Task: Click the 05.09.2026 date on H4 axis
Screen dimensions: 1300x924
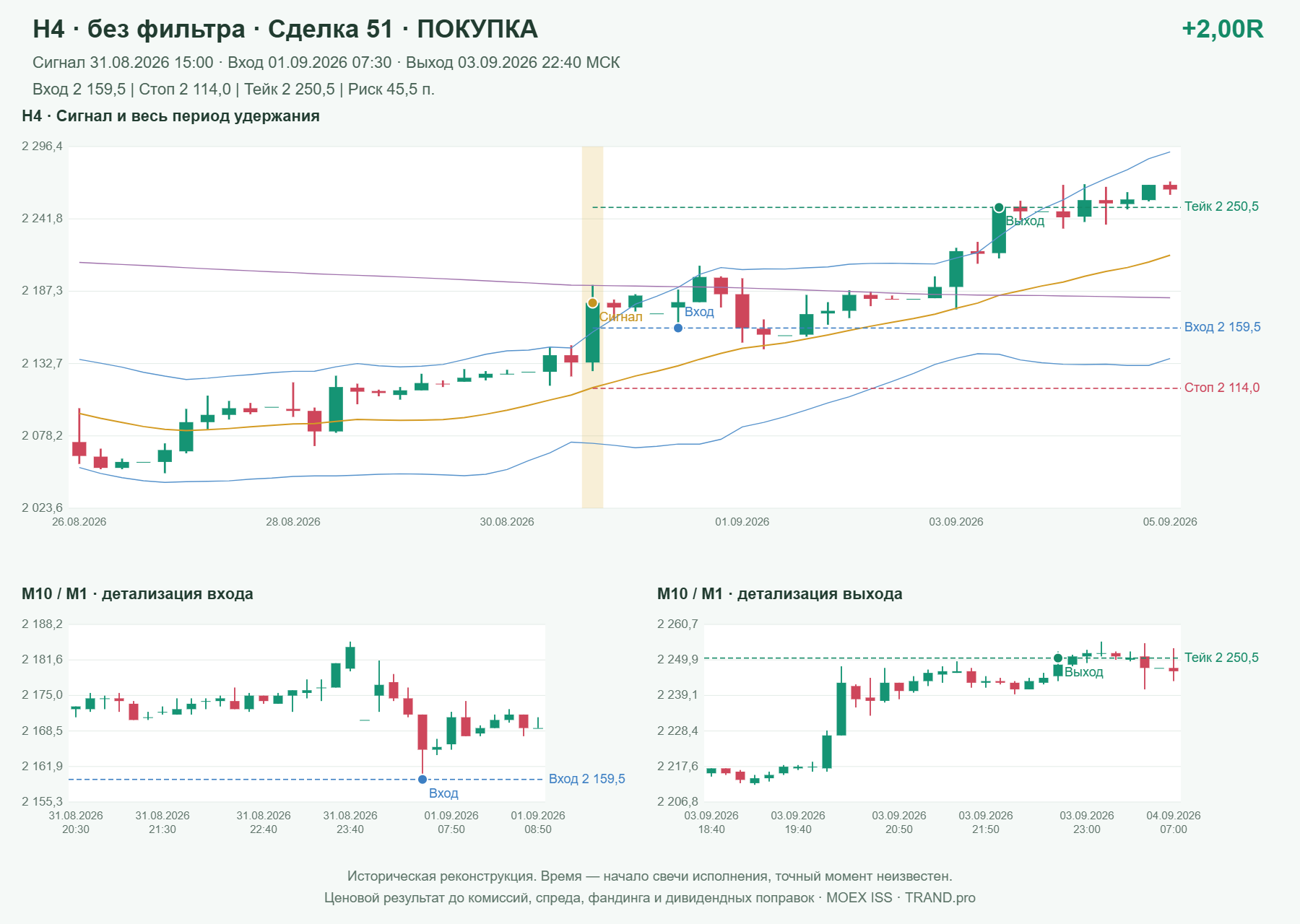Action: click(1170, 522)
